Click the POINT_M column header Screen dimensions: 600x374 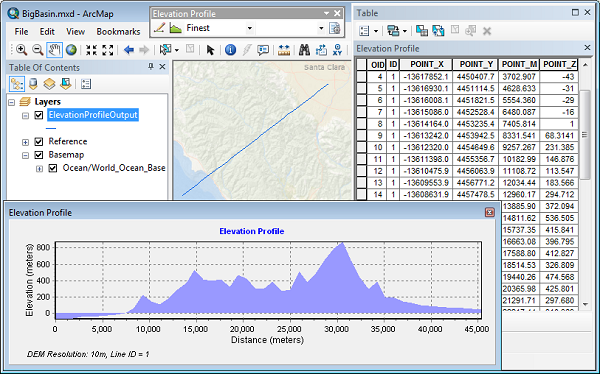tap(519, 64)
